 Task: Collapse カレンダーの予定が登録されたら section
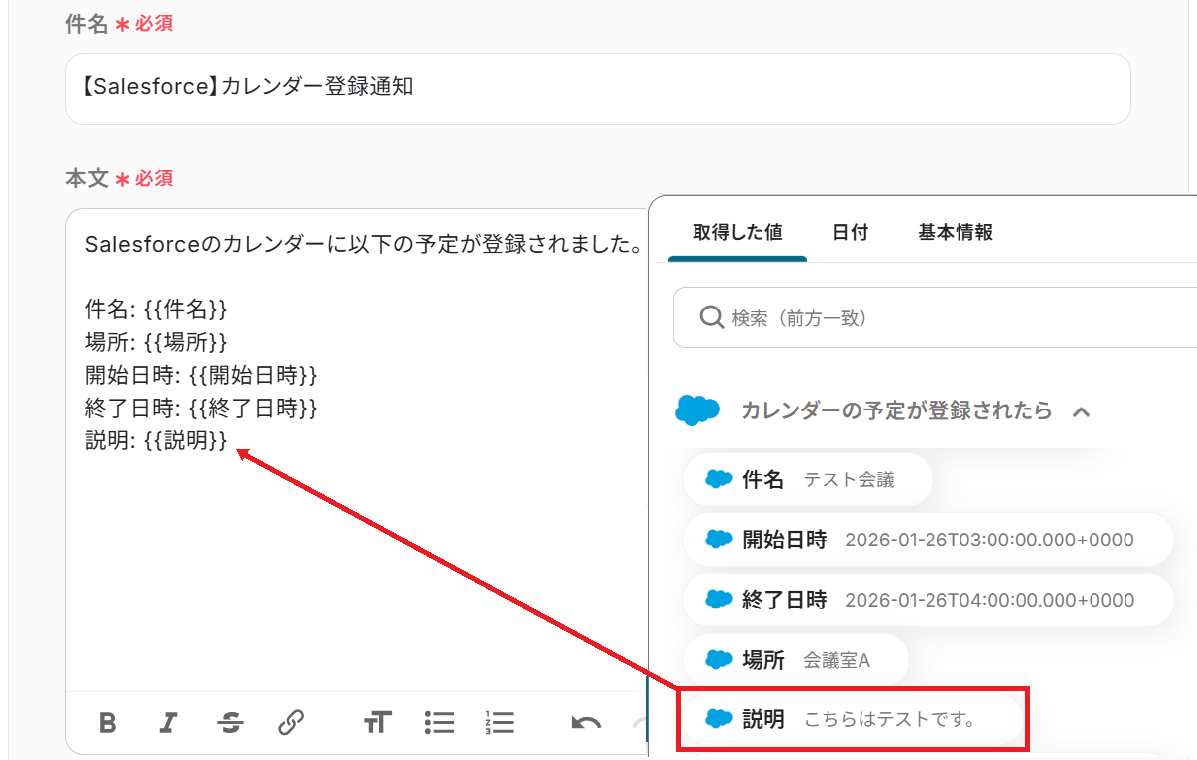[1081, 412]
